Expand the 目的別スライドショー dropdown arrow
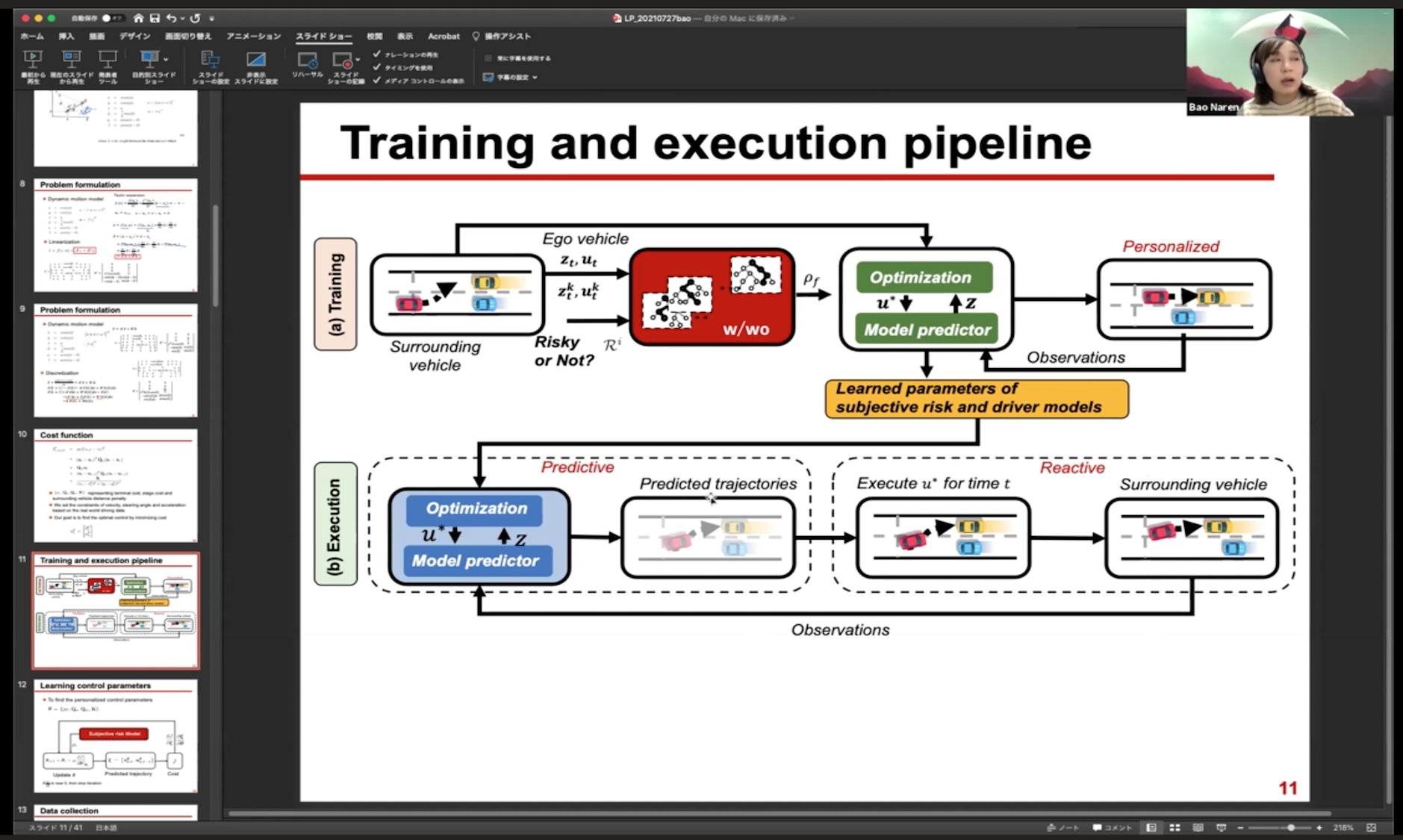Viewport: 1403px width, 840px height. tap(166, 58)
